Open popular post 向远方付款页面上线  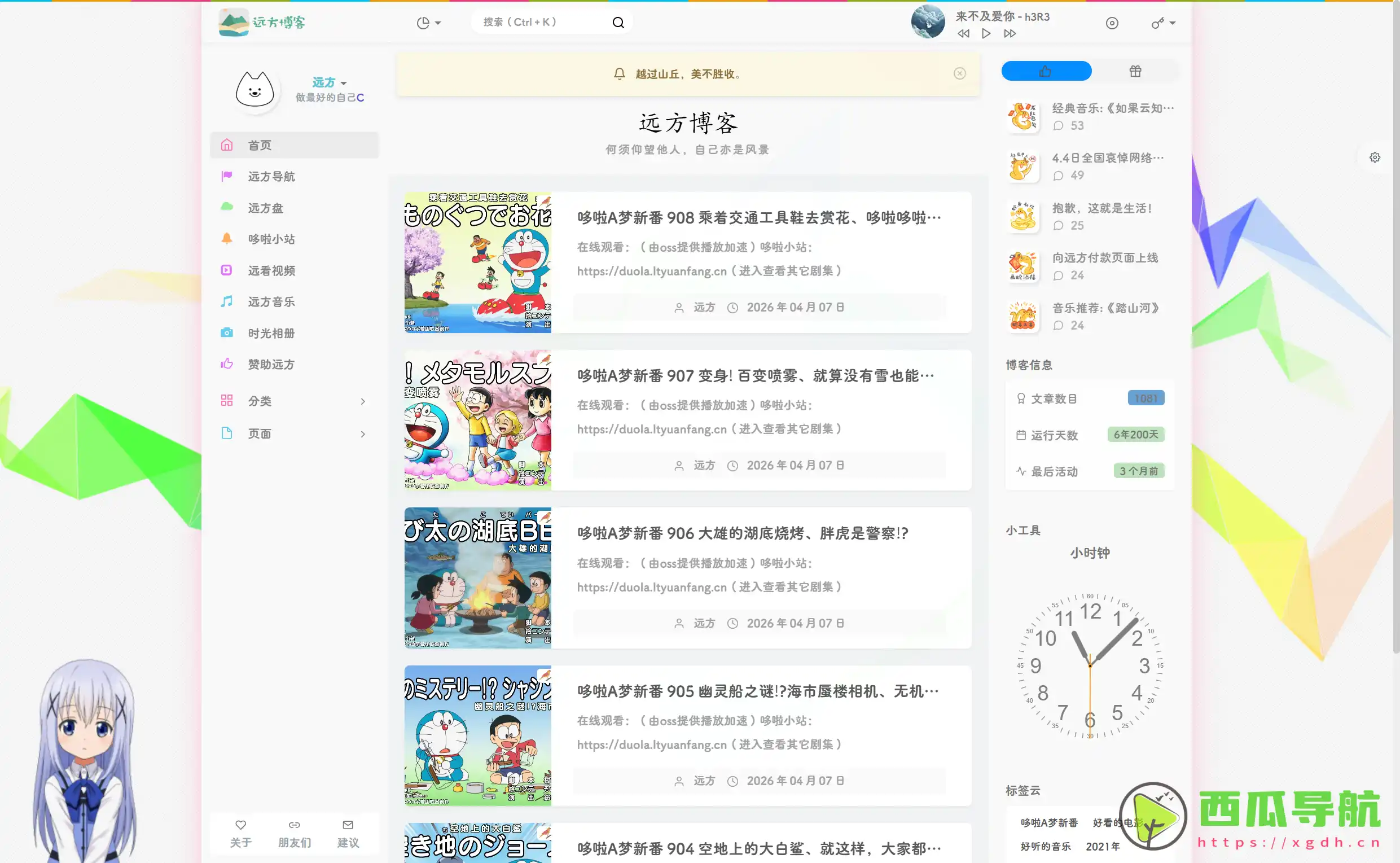click(x=1105, y=258)
